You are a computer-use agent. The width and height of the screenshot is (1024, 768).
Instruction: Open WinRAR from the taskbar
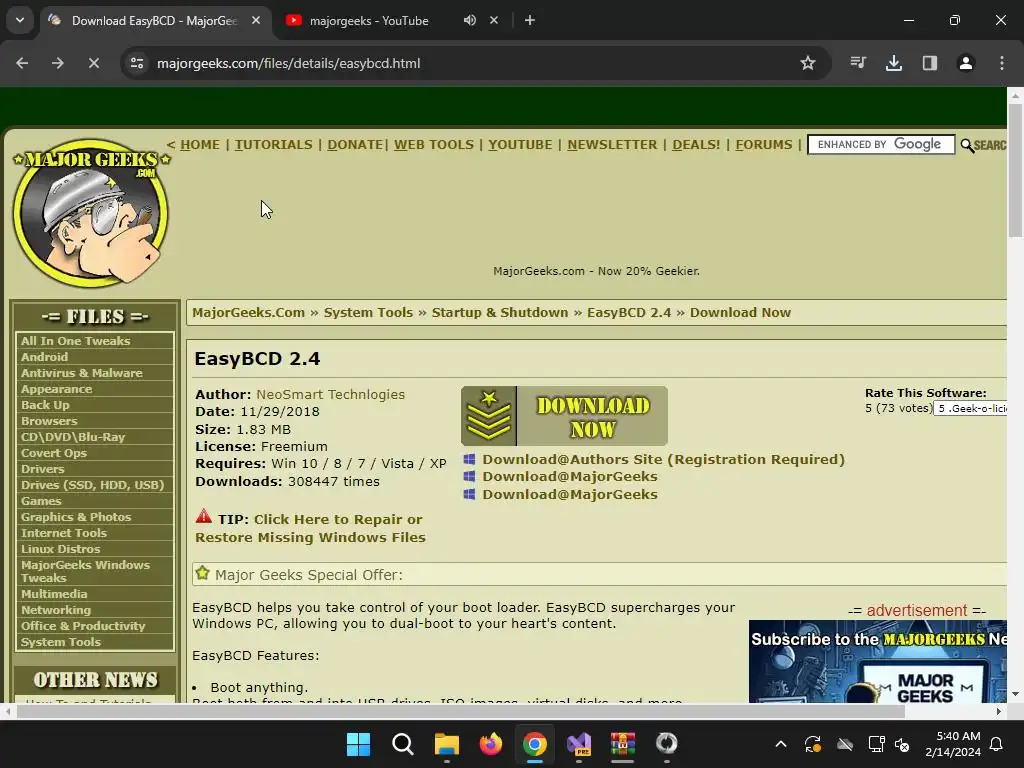coord(622,744)
